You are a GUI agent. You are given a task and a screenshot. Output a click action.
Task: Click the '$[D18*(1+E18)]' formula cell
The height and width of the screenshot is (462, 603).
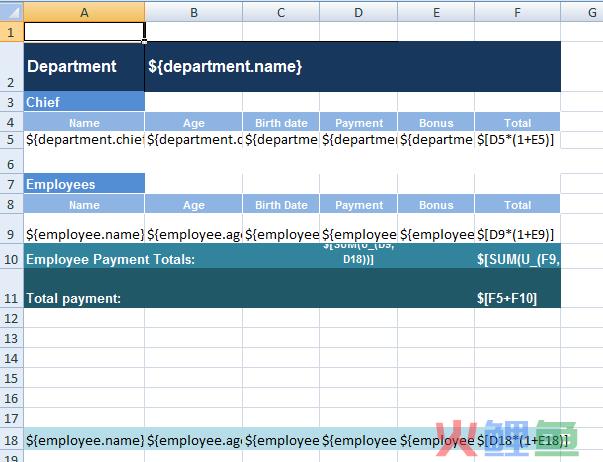[518, 440]
